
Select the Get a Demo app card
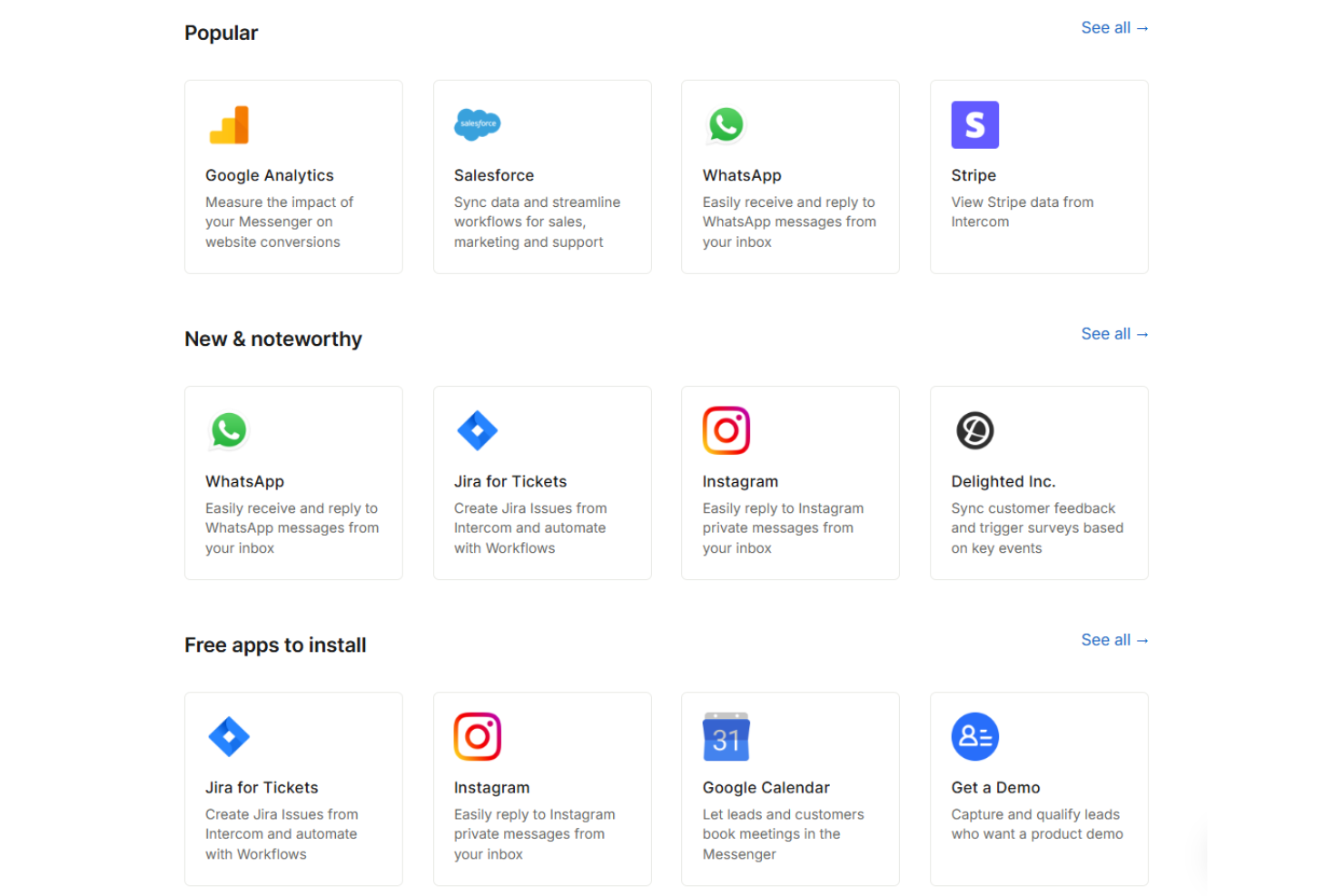1038,789
